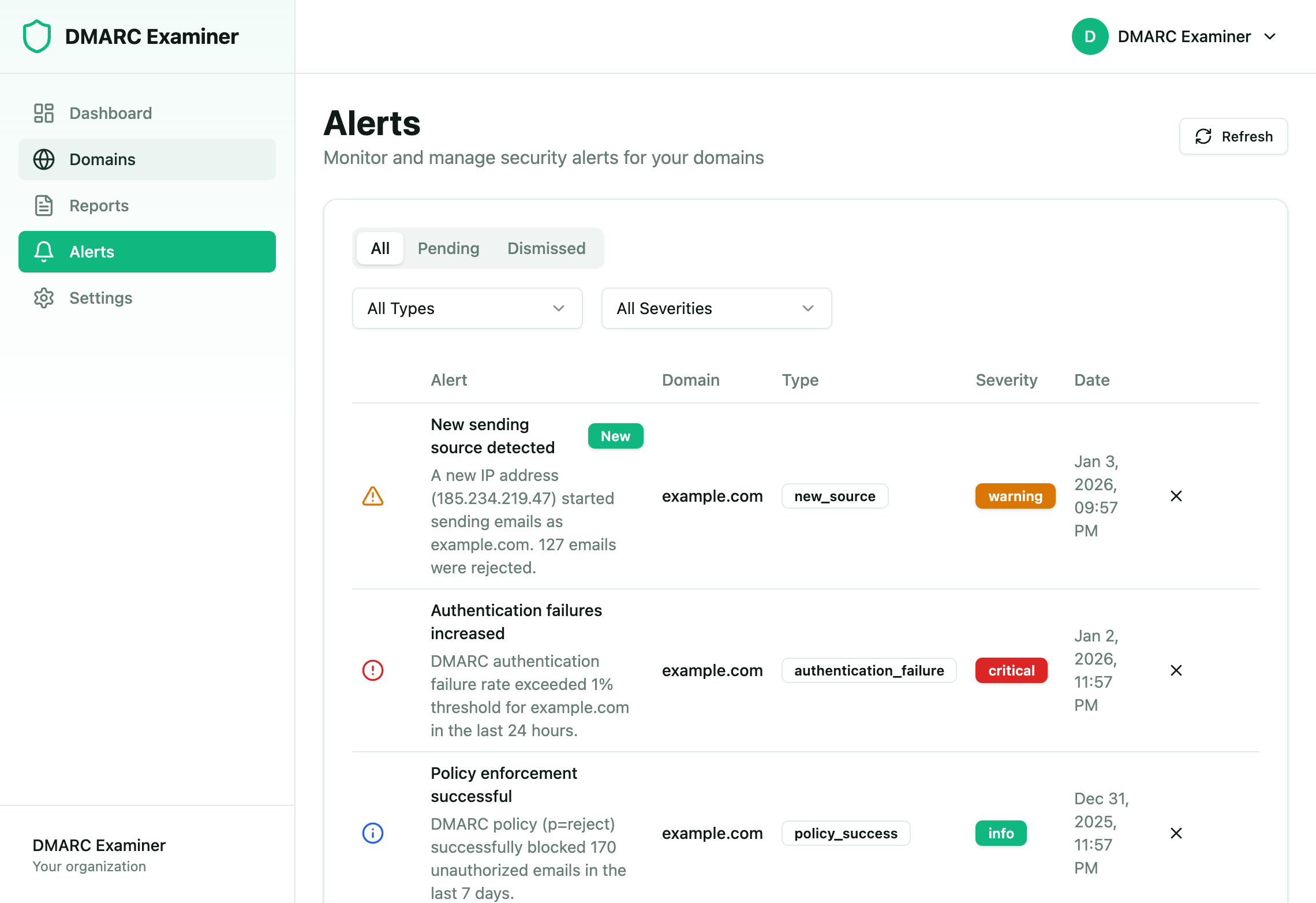
Task: Select the Dashboard icon in the sidebar
Action: point(43,113)
